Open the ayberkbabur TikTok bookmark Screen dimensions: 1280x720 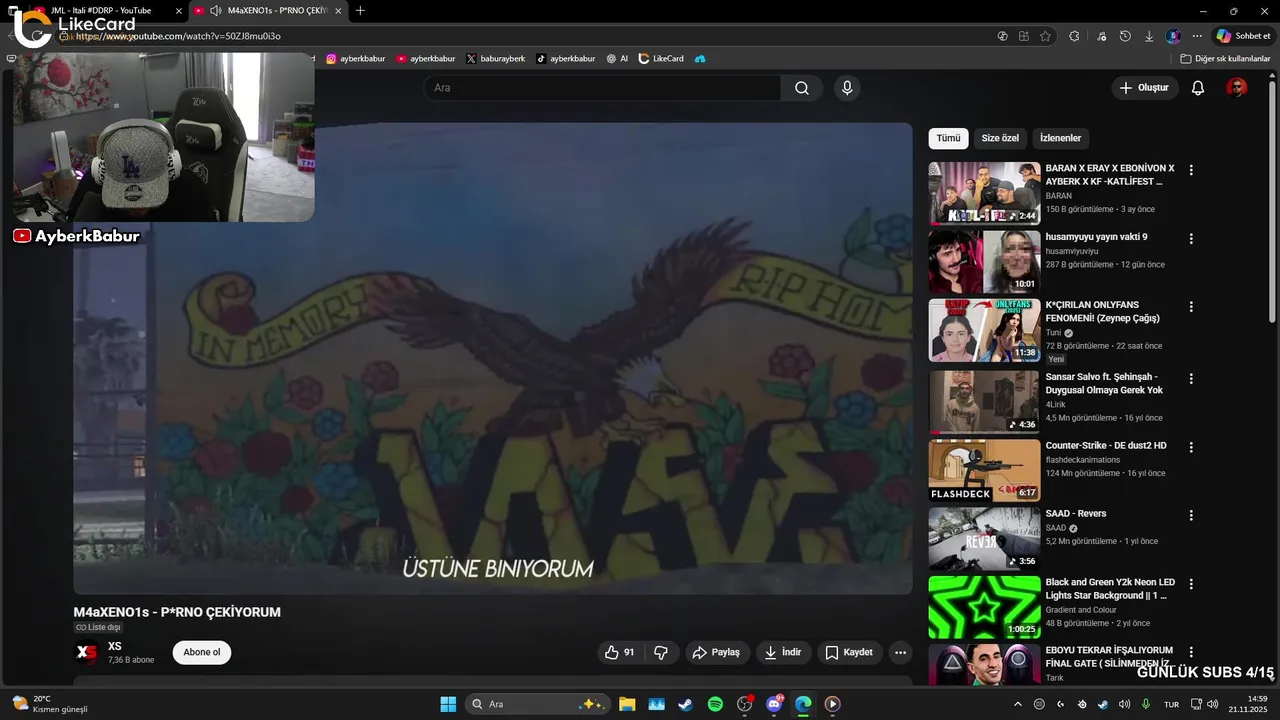coord(565,59)
